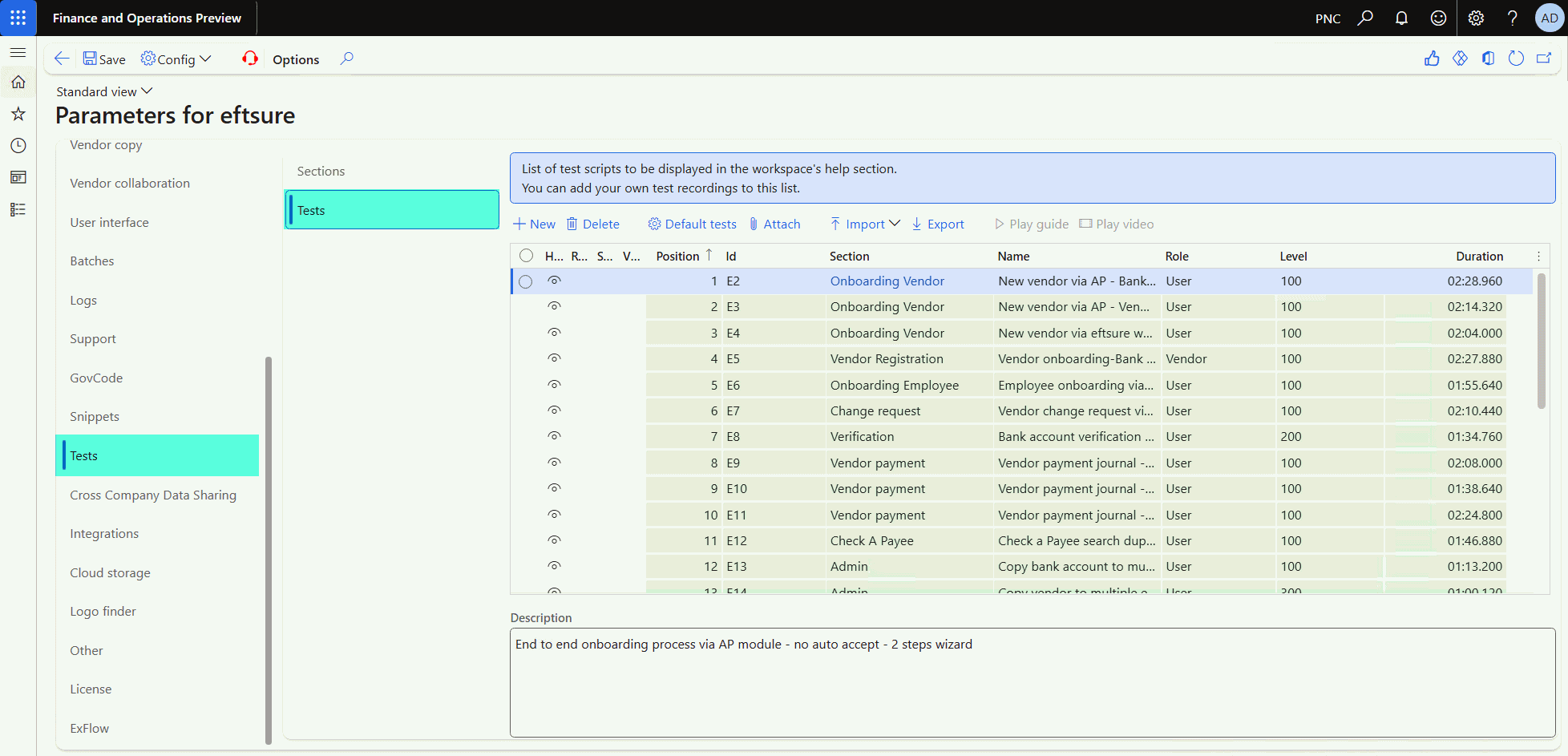Open Recent clock icon in the sidebar
1568x756 pixels.
click(18, 145)
